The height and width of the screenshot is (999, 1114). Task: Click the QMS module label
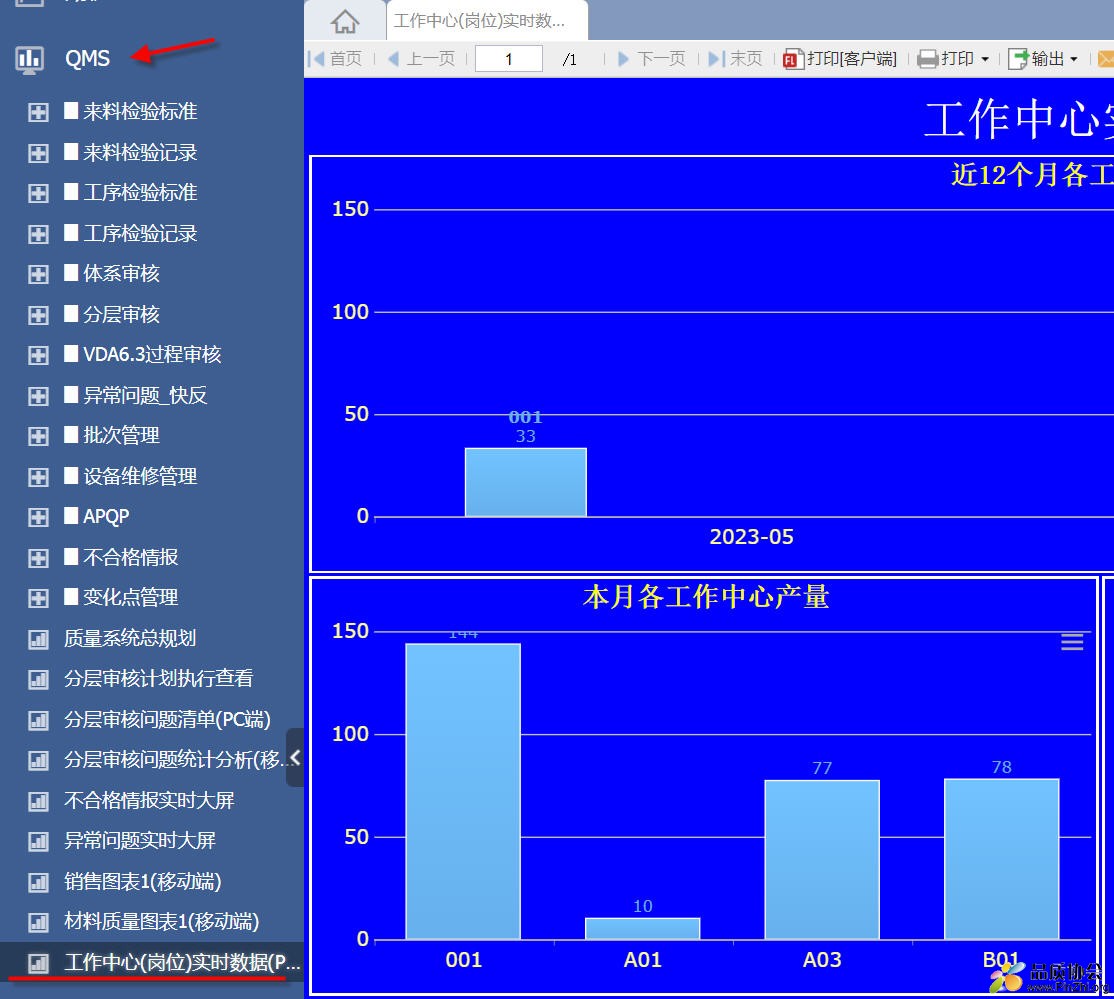(x=87, y=59)
